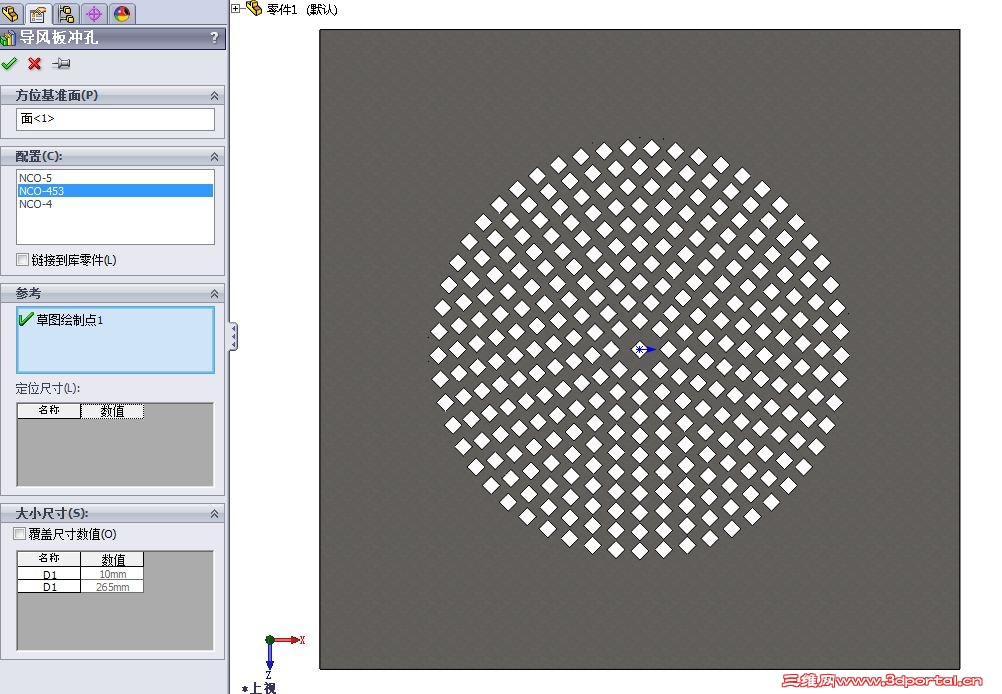Viewport: 1002px width, 694px height.
Task: Collapse the 参考 section
Action: click(x=214, y=293)
